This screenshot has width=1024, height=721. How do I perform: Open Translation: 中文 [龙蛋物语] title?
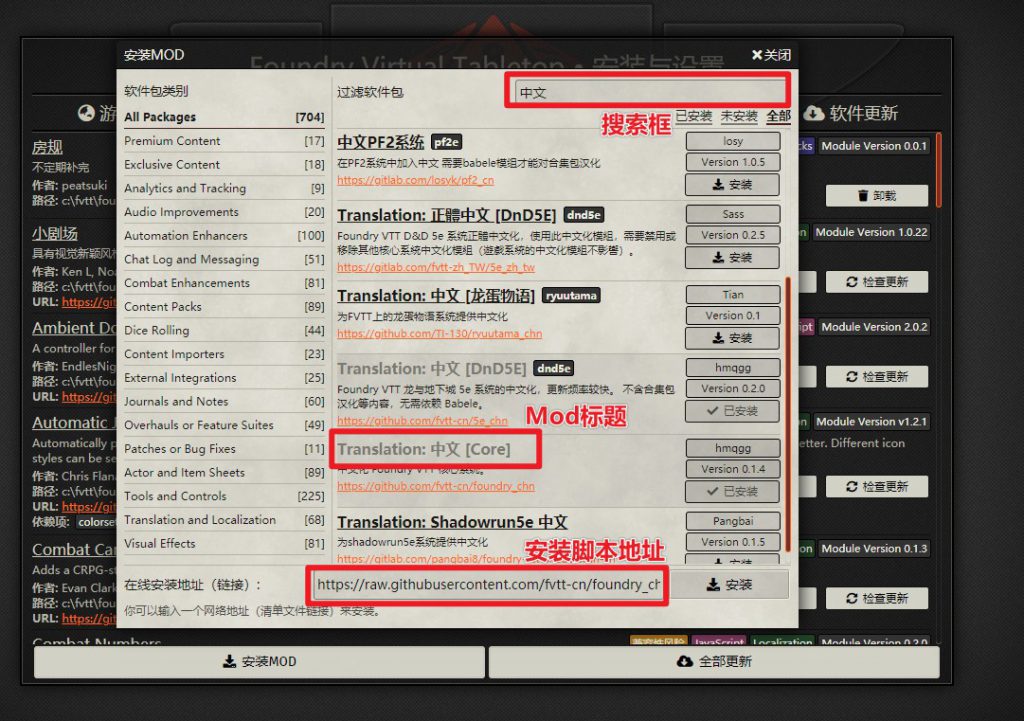436,296
